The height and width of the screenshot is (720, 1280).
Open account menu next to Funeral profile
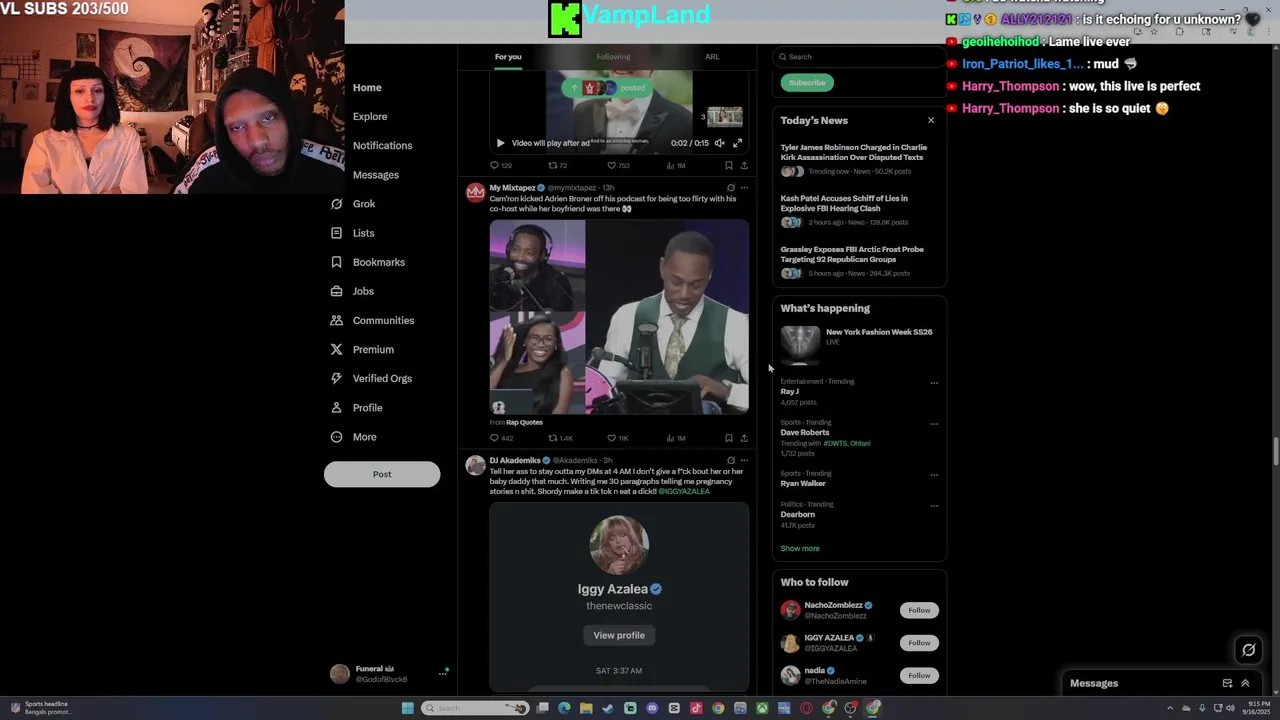[x=442, y=674]
